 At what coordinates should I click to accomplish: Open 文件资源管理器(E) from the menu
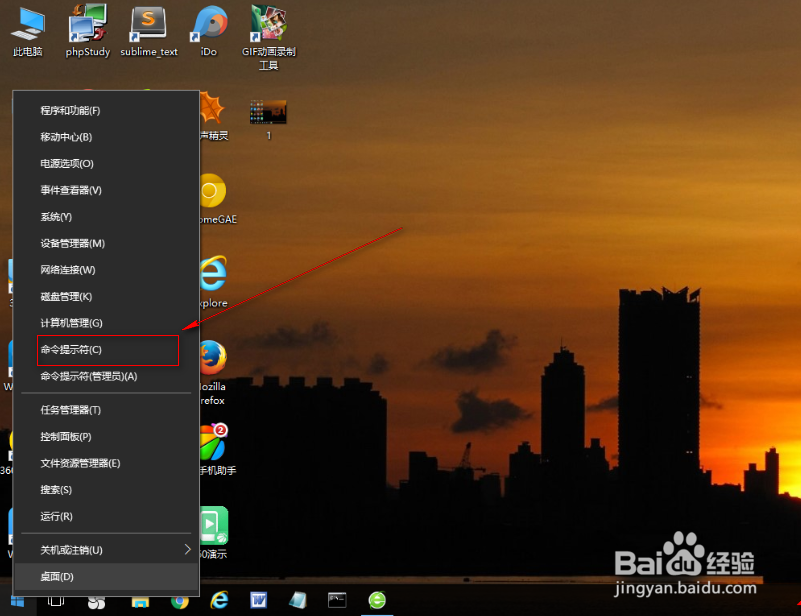coord(106,463)
